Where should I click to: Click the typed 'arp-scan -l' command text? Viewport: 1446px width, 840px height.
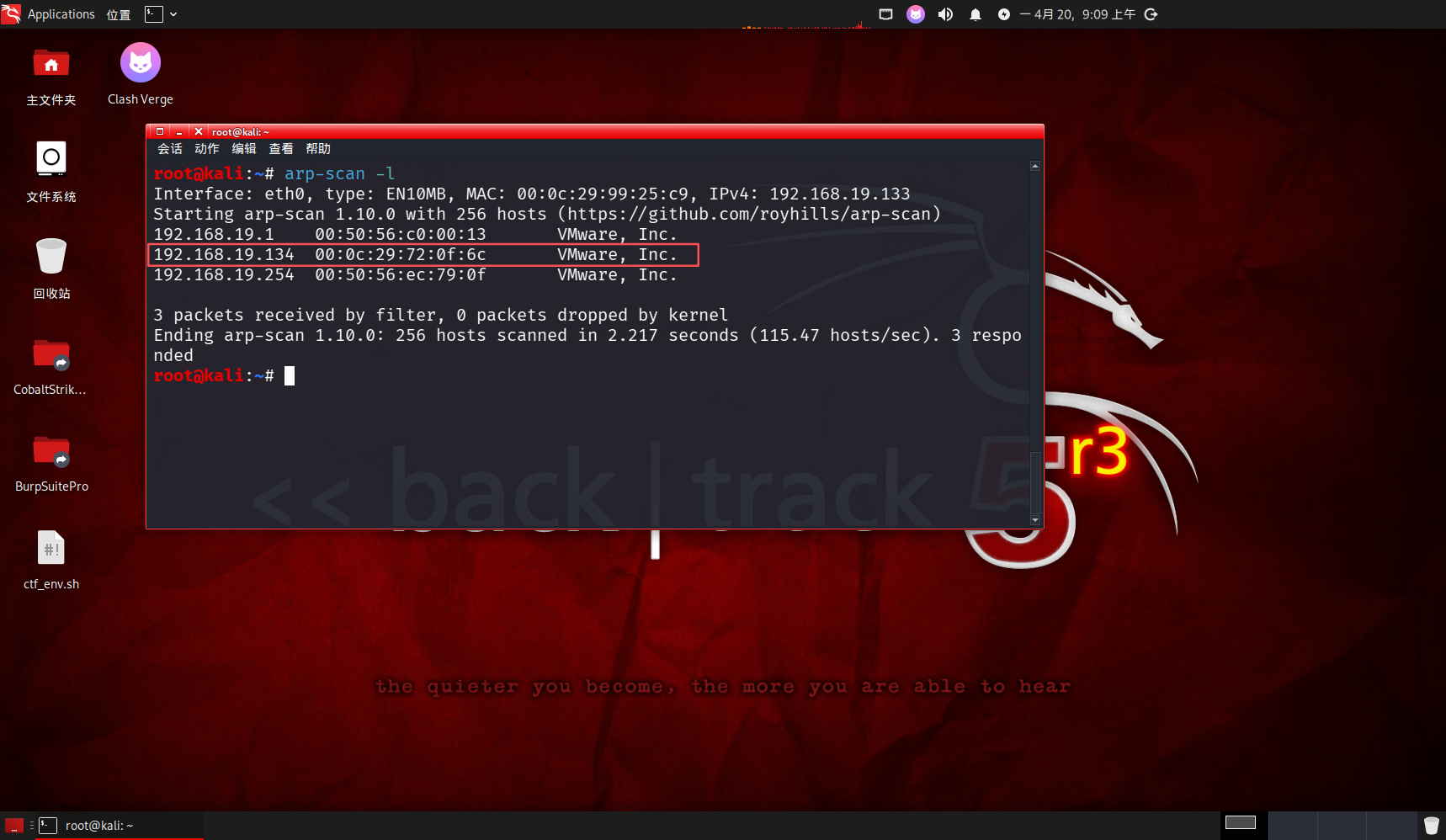[x=339, y=173]
